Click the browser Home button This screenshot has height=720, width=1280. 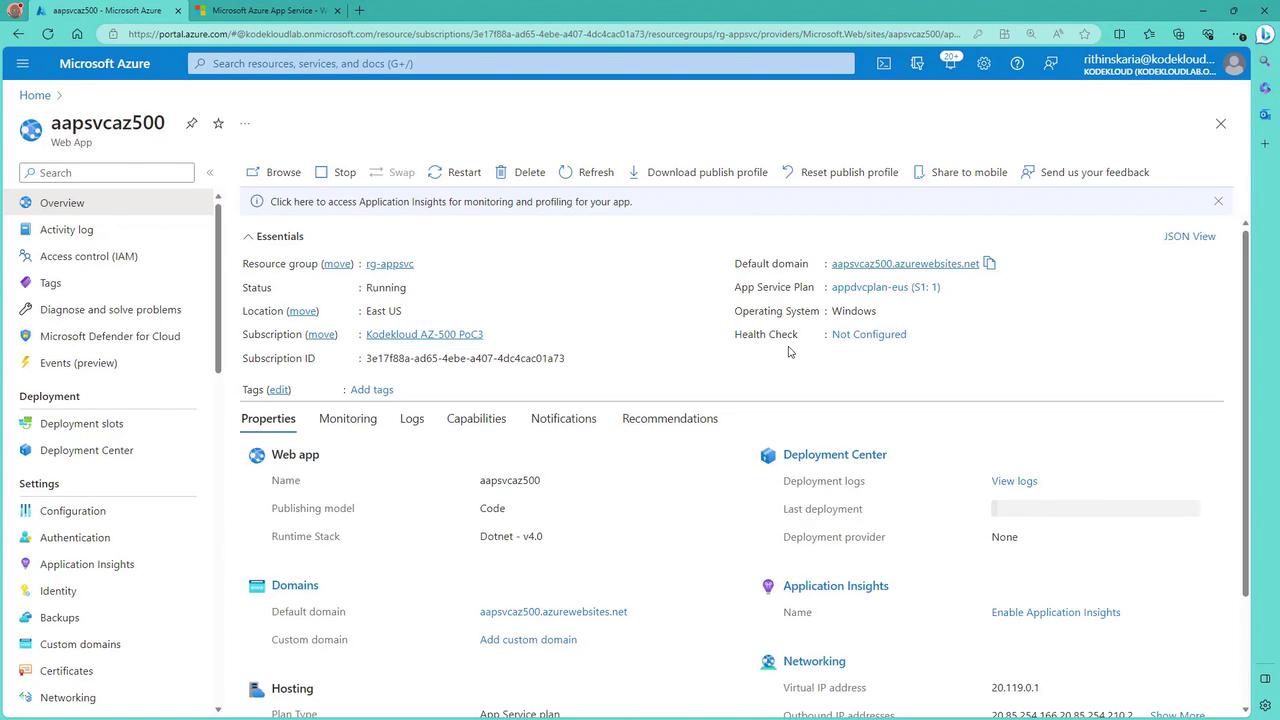[x=77, y=34]
